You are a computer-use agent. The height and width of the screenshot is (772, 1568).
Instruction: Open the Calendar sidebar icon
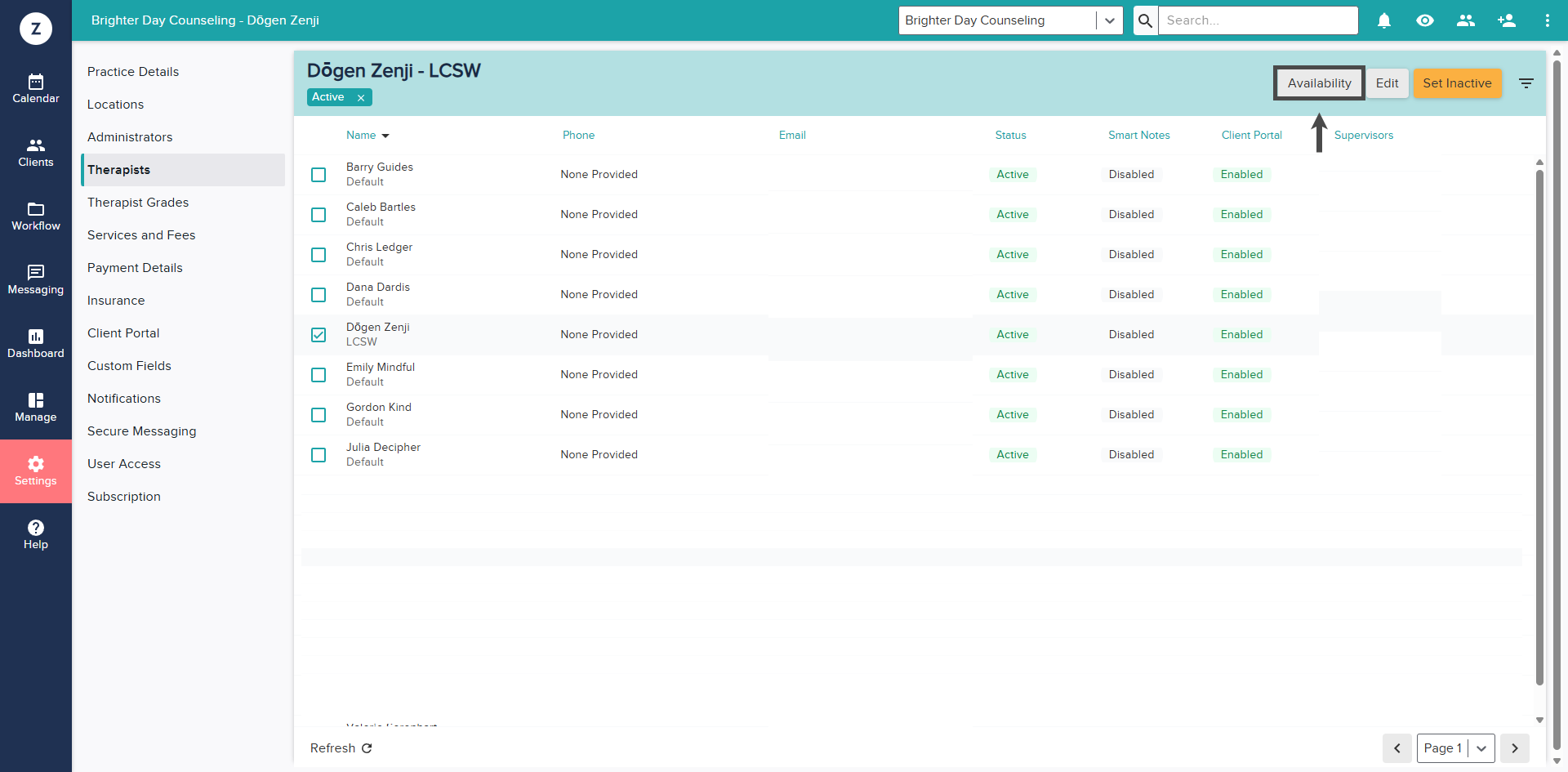36,89
